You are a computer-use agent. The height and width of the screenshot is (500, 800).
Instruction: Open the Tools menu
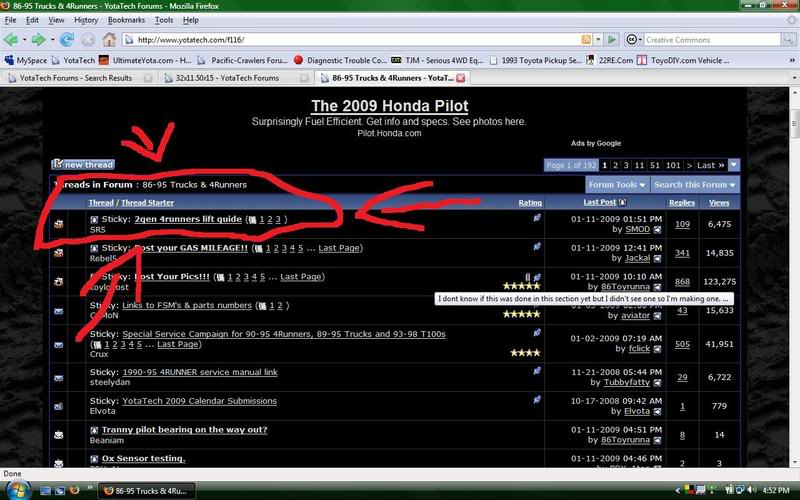tap(164, 20)
